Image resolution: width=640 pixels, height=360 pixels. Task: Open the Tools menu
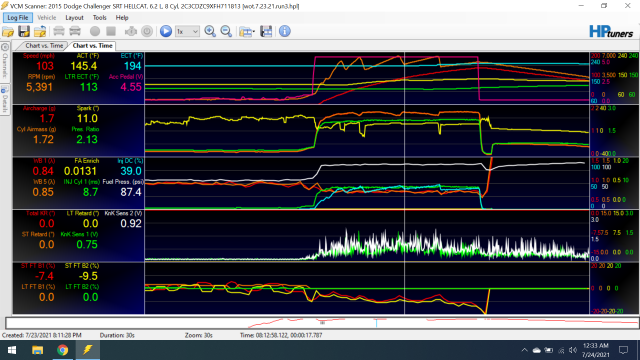(99, 18)
